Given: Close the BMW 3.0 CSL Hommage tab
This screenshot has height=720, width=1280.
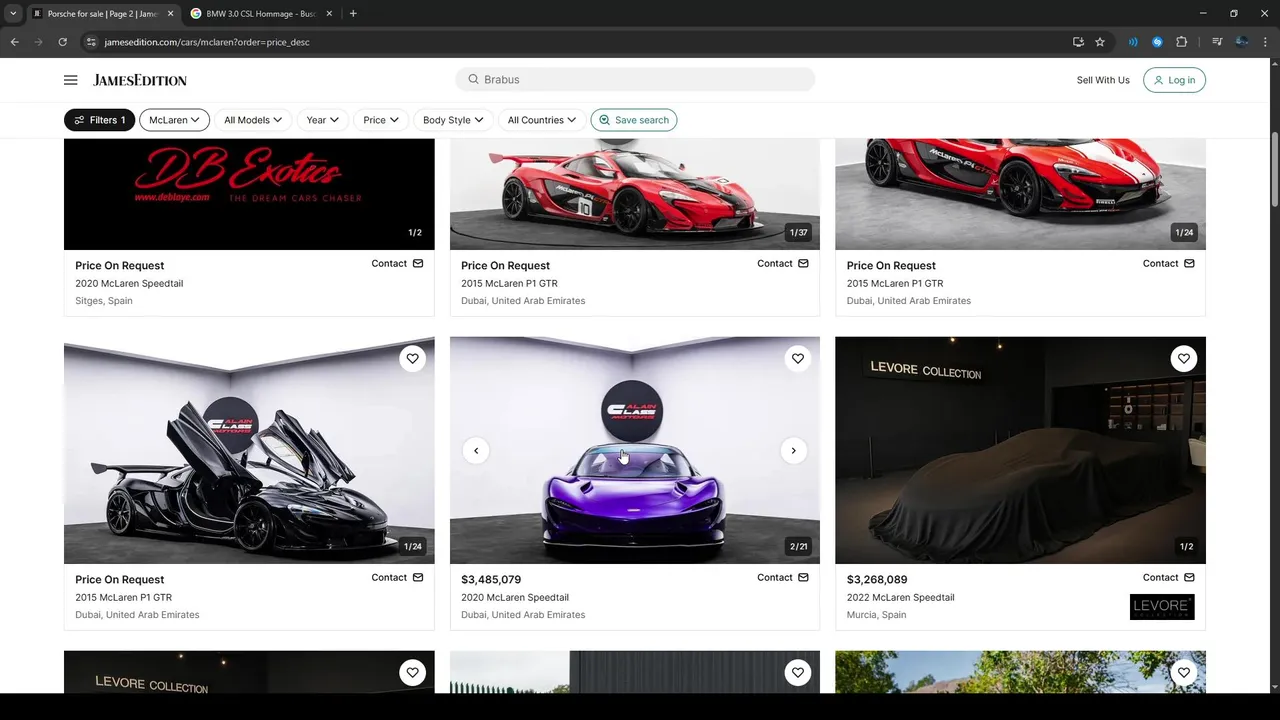Looking at the screenshot, I should (327, 14).
